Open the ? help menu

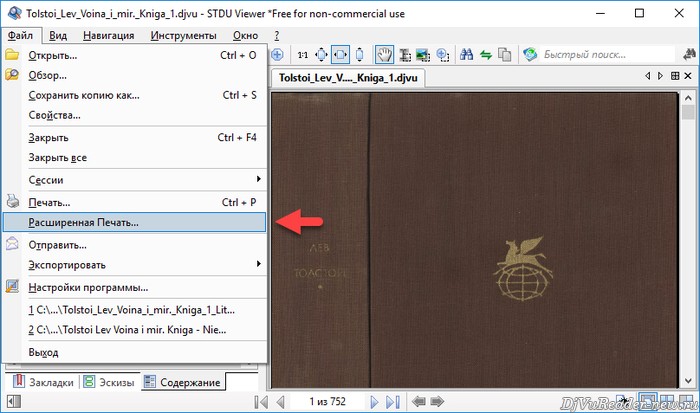pyautogui.click(x=276, y=35)
